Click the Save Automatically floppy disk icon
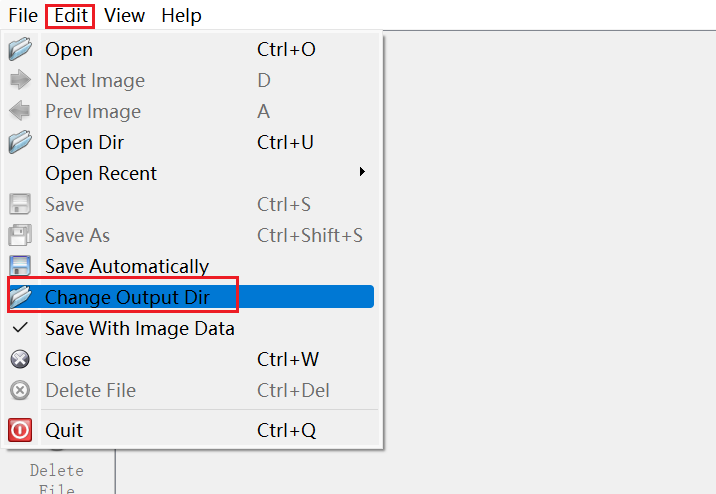716x494 pixels. coord(20,266)
